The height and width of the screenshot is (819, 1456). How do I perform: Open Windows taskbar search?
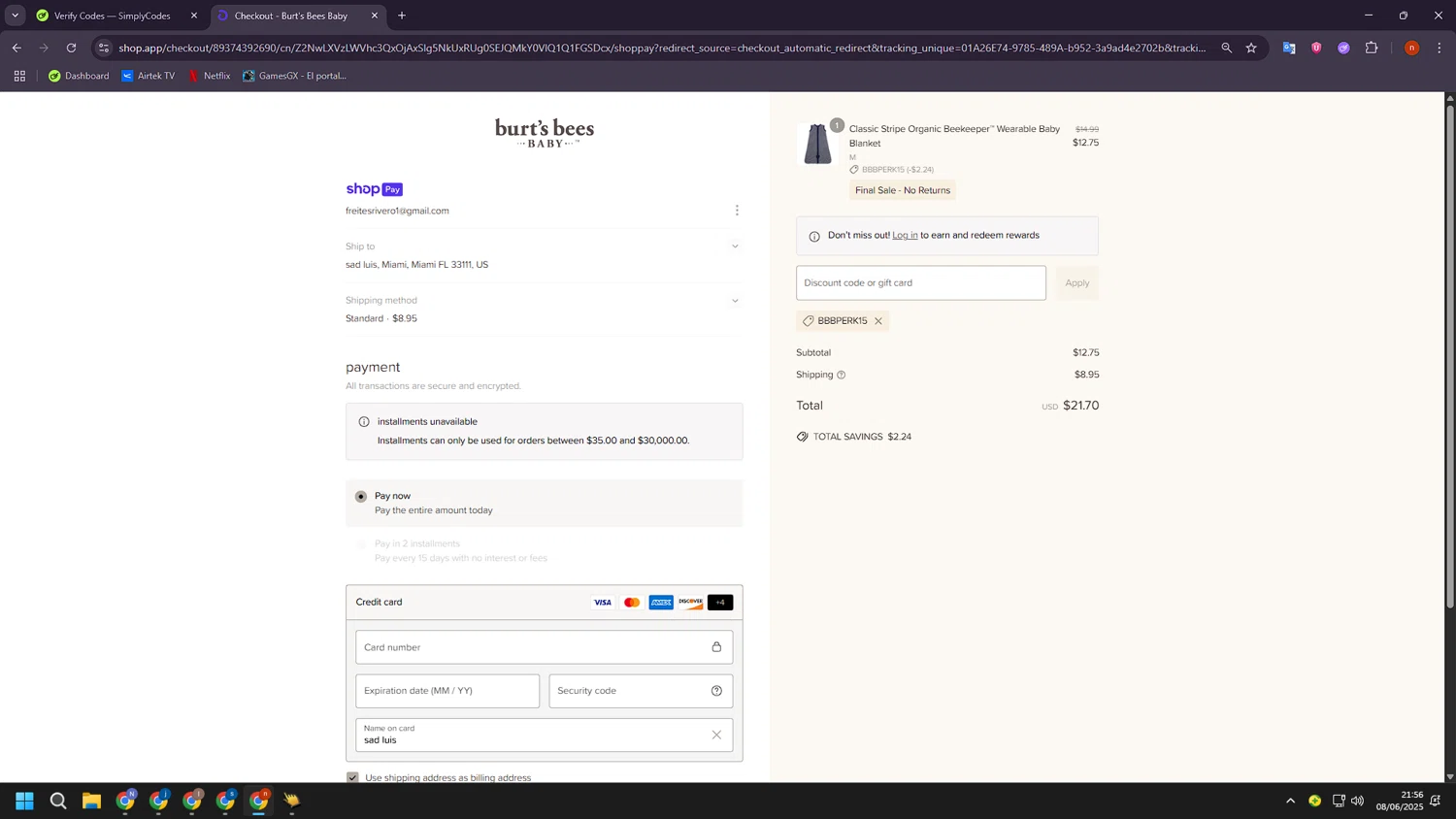(x=58, y=801)
